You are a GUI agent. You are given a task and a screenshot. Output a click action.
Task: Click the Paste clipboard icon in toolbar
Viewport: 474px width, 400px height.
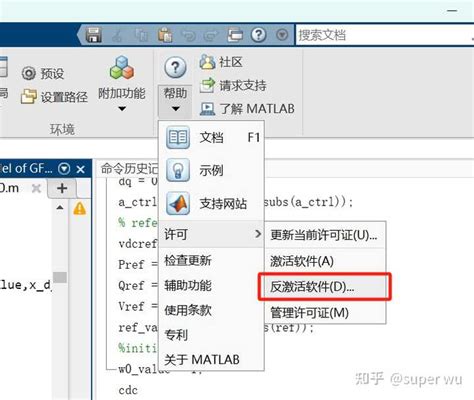tap(165, 35)
